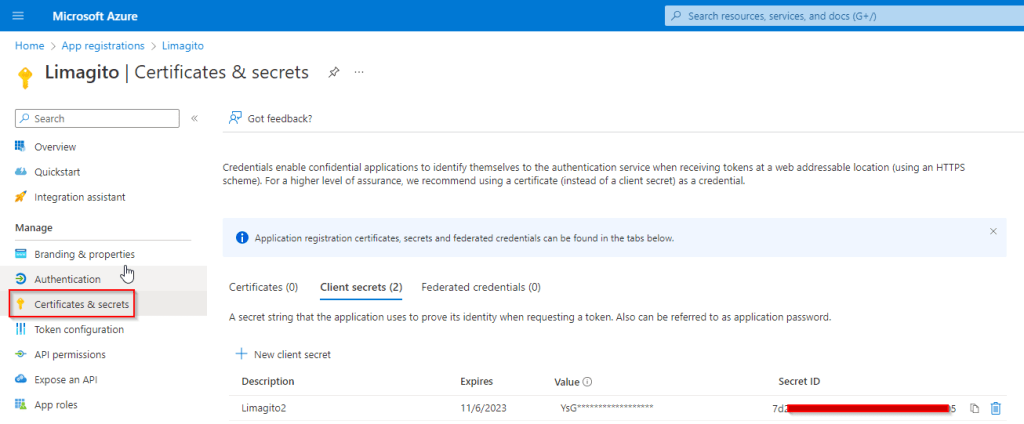Delete the Limagito2 client secret
Screen dimensions: 1024x424
(x=995, y=408)
